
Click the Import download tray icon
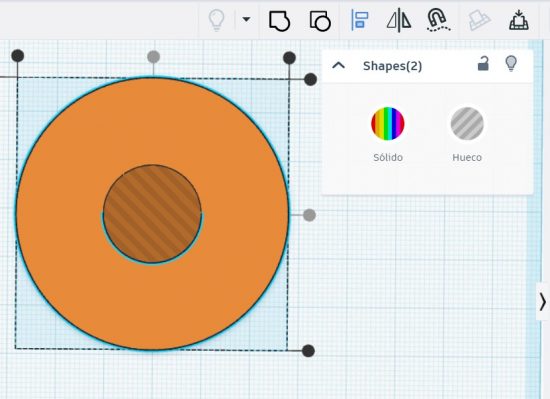click(519, 20)
